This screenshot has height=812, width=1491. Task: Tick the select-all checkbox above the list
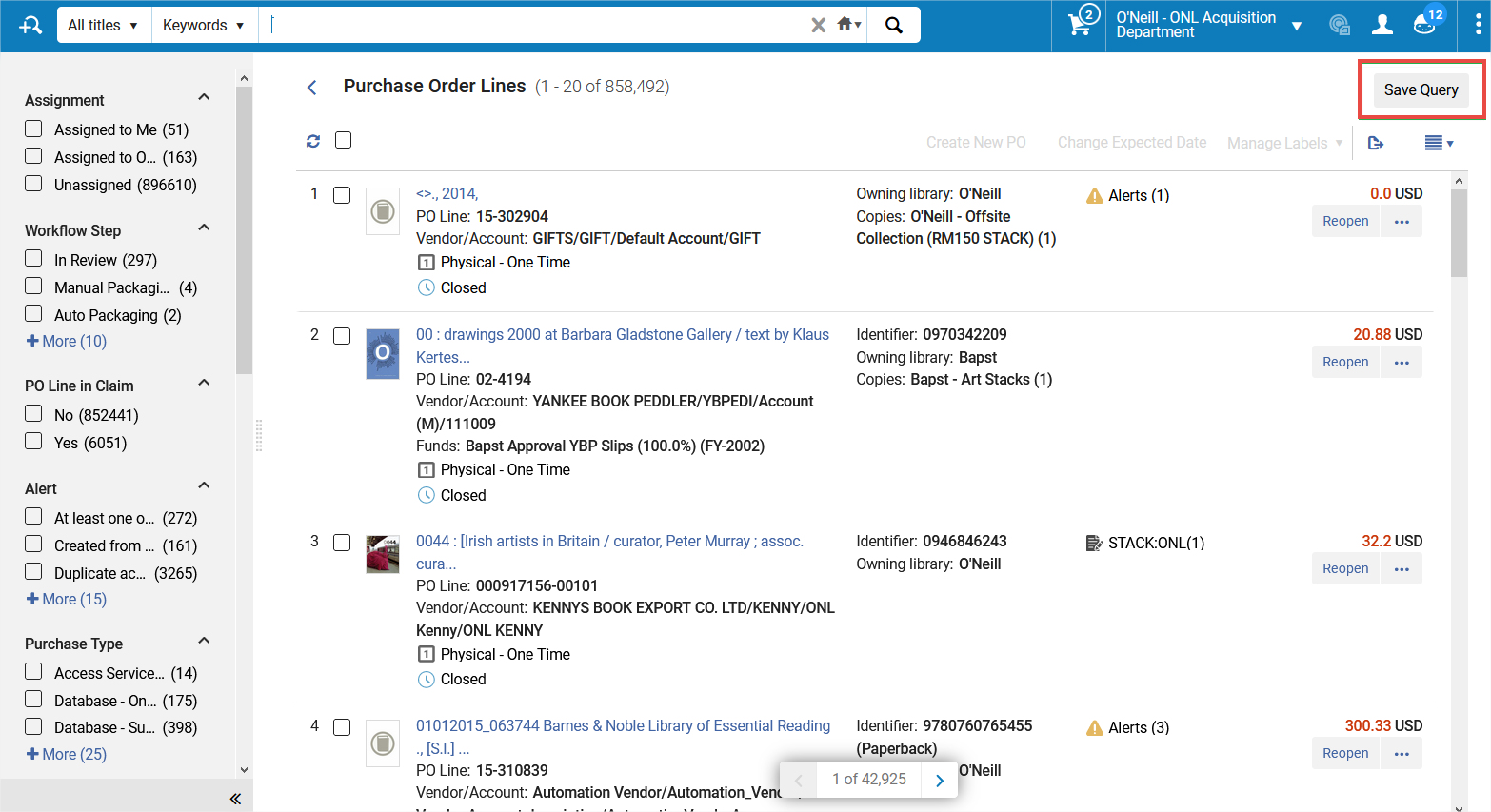[344, 140]
